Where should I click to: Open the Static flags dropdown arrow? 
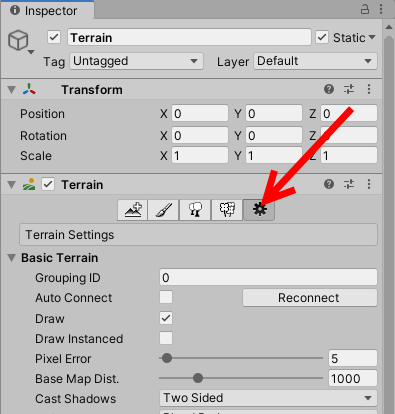tap(372, 37)
